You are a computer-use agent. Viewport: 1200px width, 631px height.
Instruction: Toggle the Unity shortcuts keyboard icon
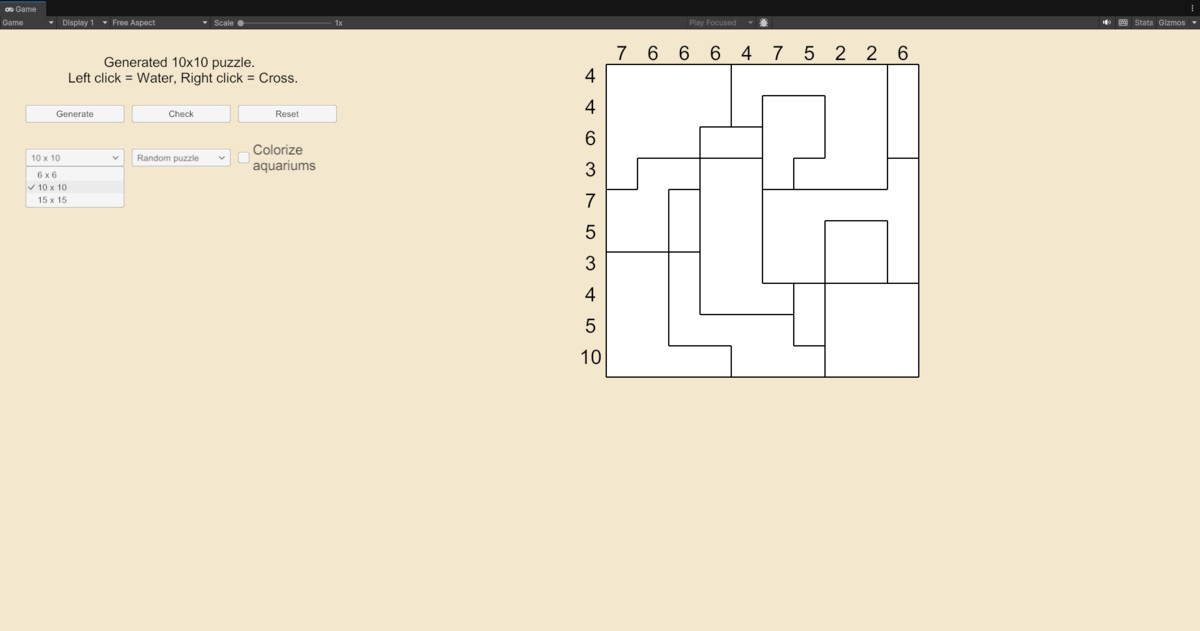tap(1123, 22)
